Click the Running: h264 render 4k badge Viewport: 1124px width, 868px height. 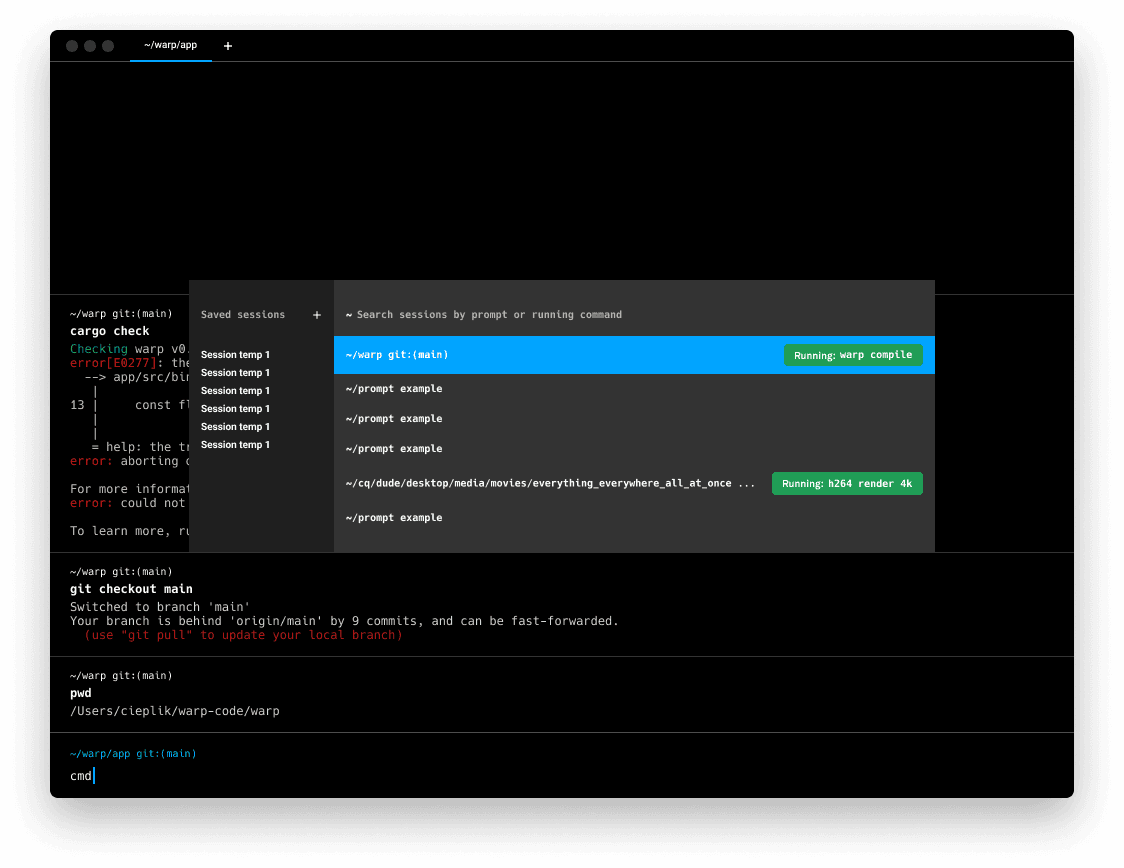[847, 484]
